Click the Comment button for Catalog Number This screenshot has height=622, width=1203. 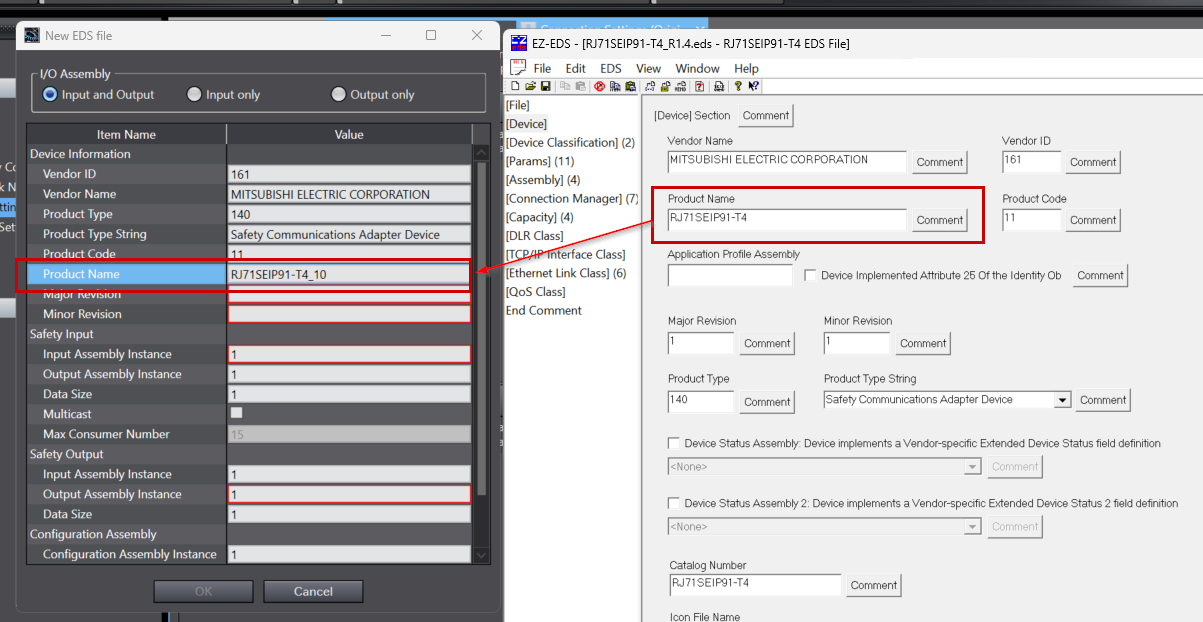click(874, 585)
